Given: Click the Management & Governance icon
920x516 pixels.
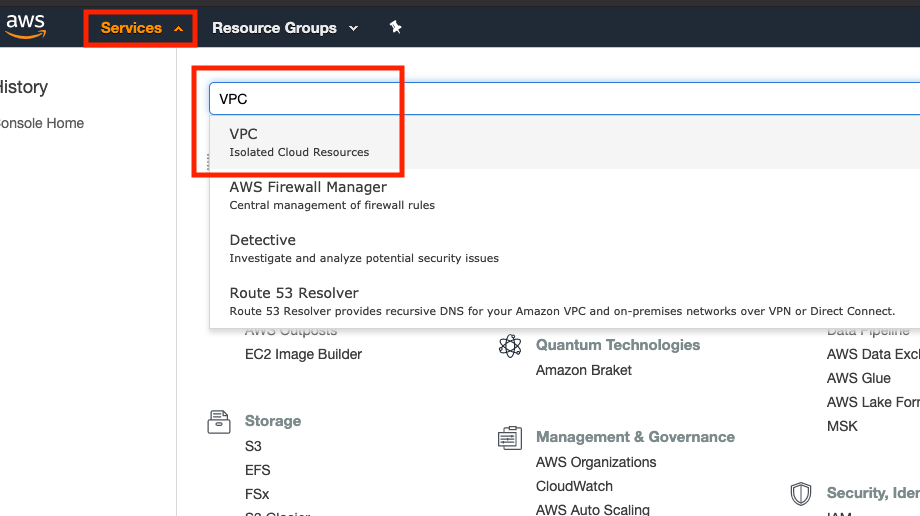Looking at the screenshot, I should click(x=510, y=438).
